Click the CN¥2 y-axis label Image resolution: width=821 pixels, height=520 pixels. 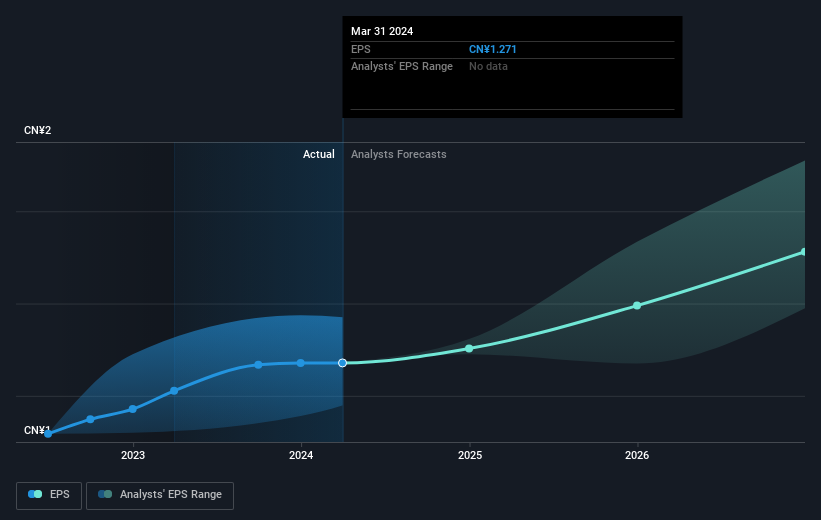[x=38, y=130]
